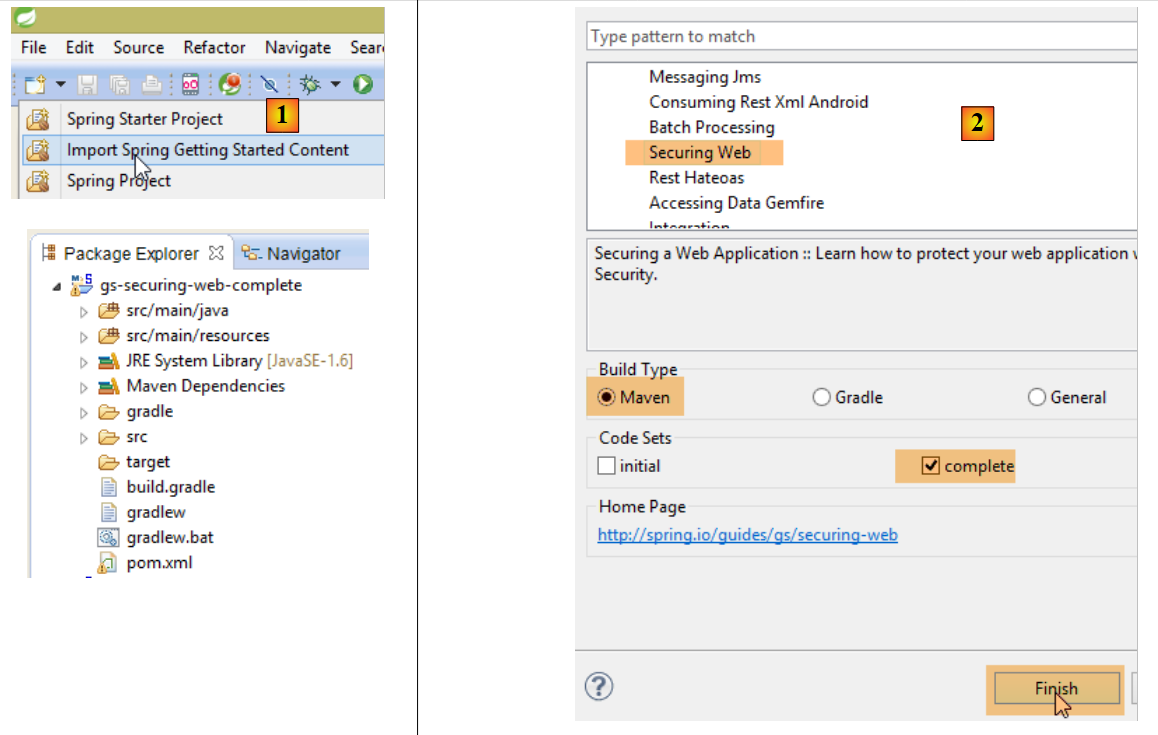Click the Save floppy disk icon

point(87,85)
